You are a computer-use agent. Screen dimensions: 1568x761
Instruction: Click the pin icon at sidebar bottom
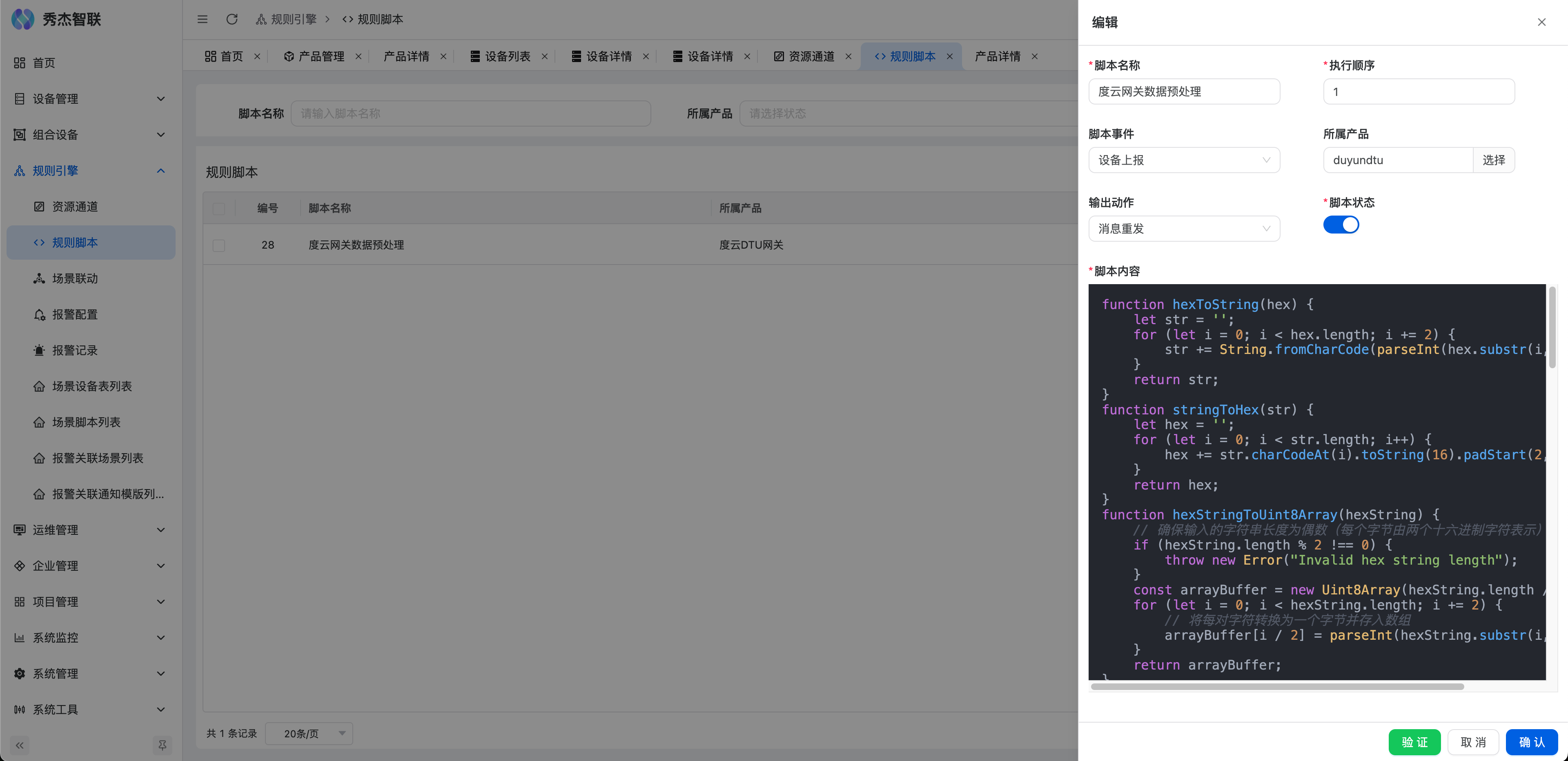162,745
